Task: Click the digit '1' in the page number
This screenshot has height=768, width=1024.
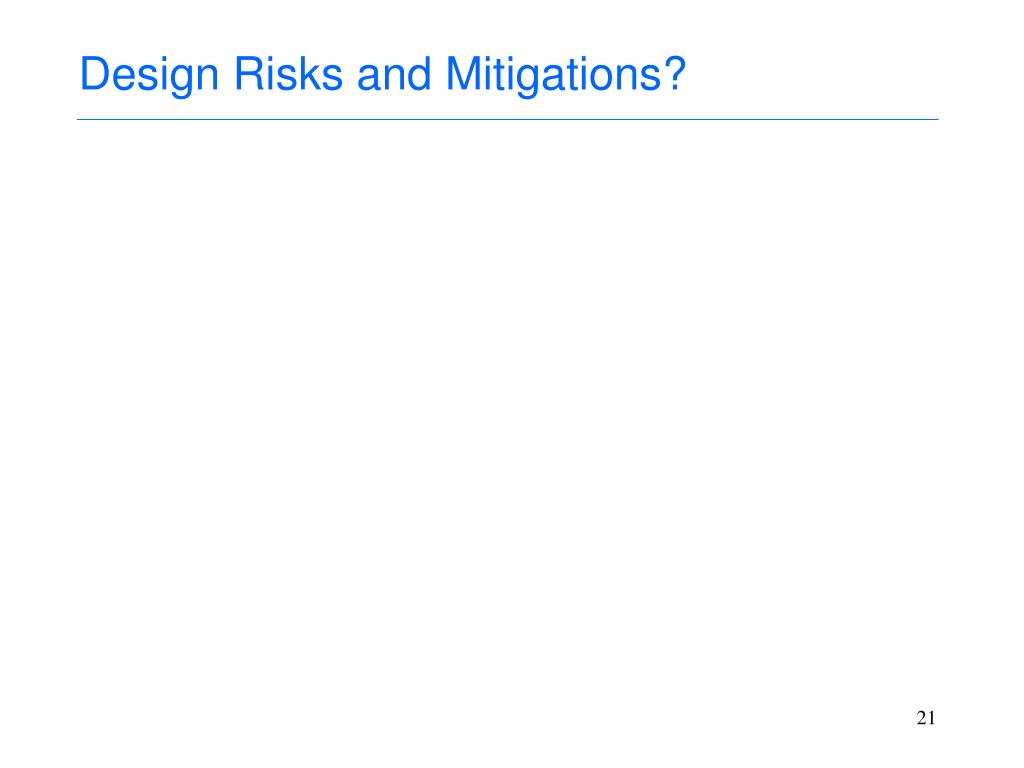Action: pyautogui.click(x=932, y=718)
